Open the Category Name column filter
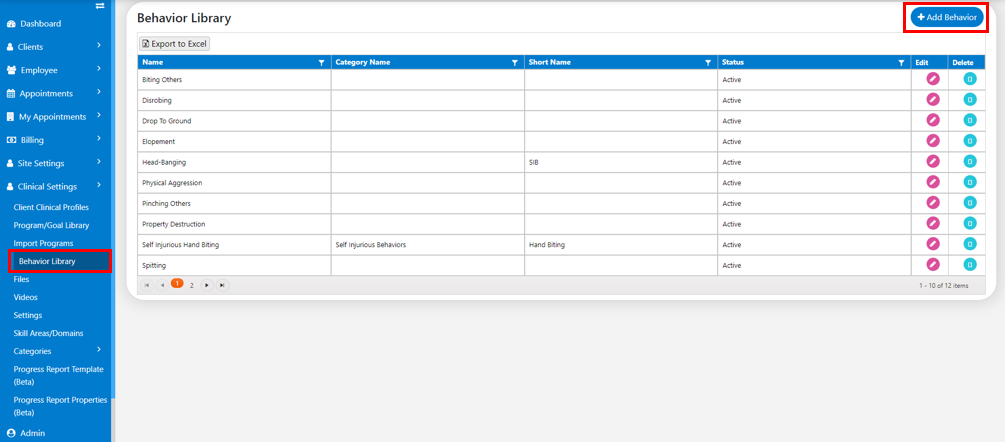This screenshot has width=1005, height=442. pyautogui.click(x=514, y=63)
